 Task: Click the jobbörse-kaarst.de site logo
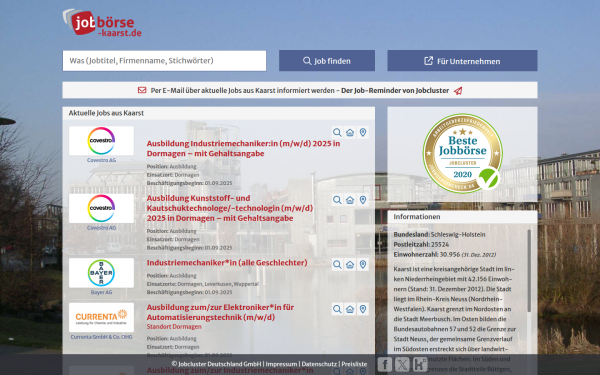102,23
